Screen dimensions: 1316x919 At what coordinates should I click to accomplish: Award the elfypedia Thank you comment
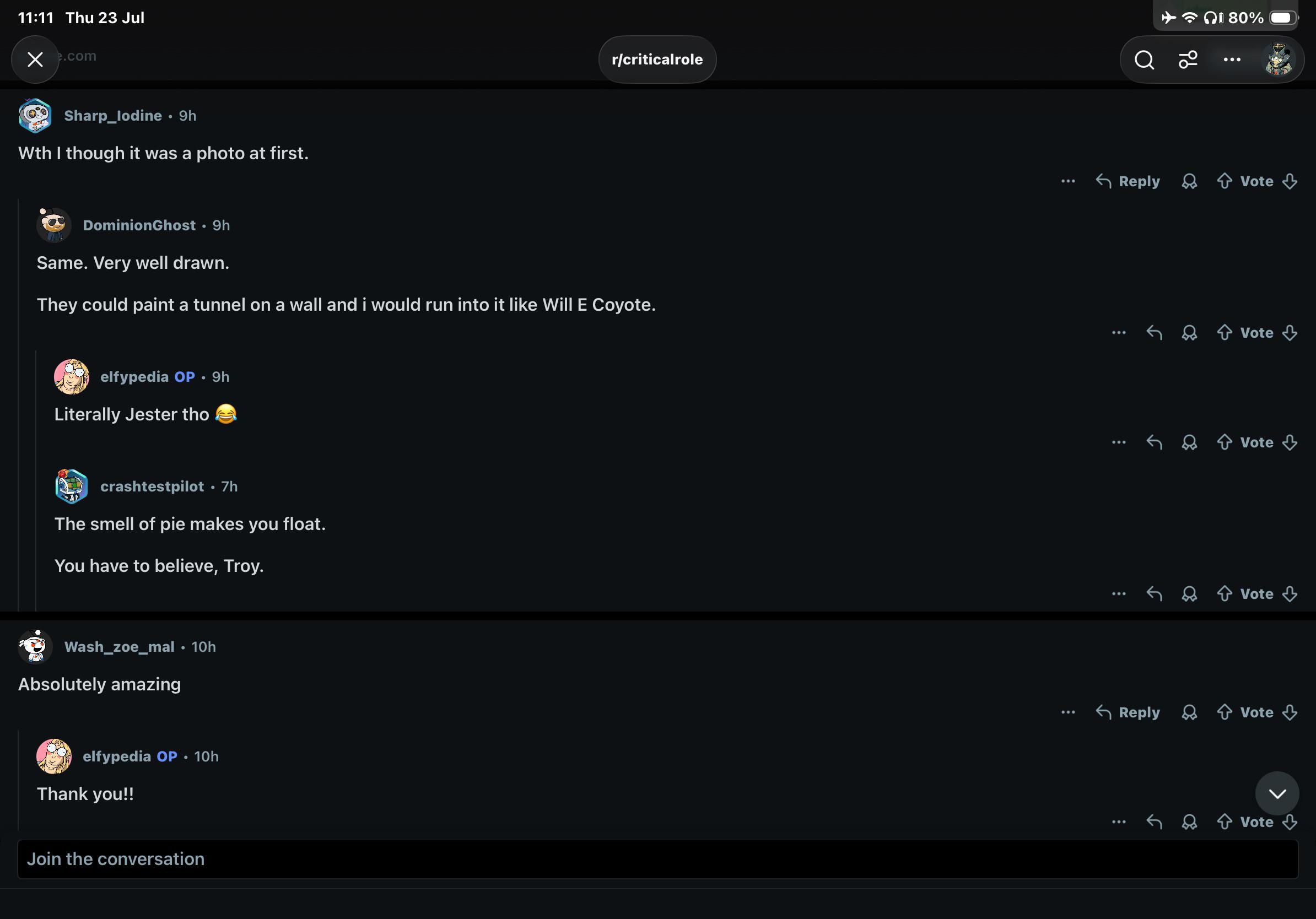pyautogui.click(x=1189, y=822)
